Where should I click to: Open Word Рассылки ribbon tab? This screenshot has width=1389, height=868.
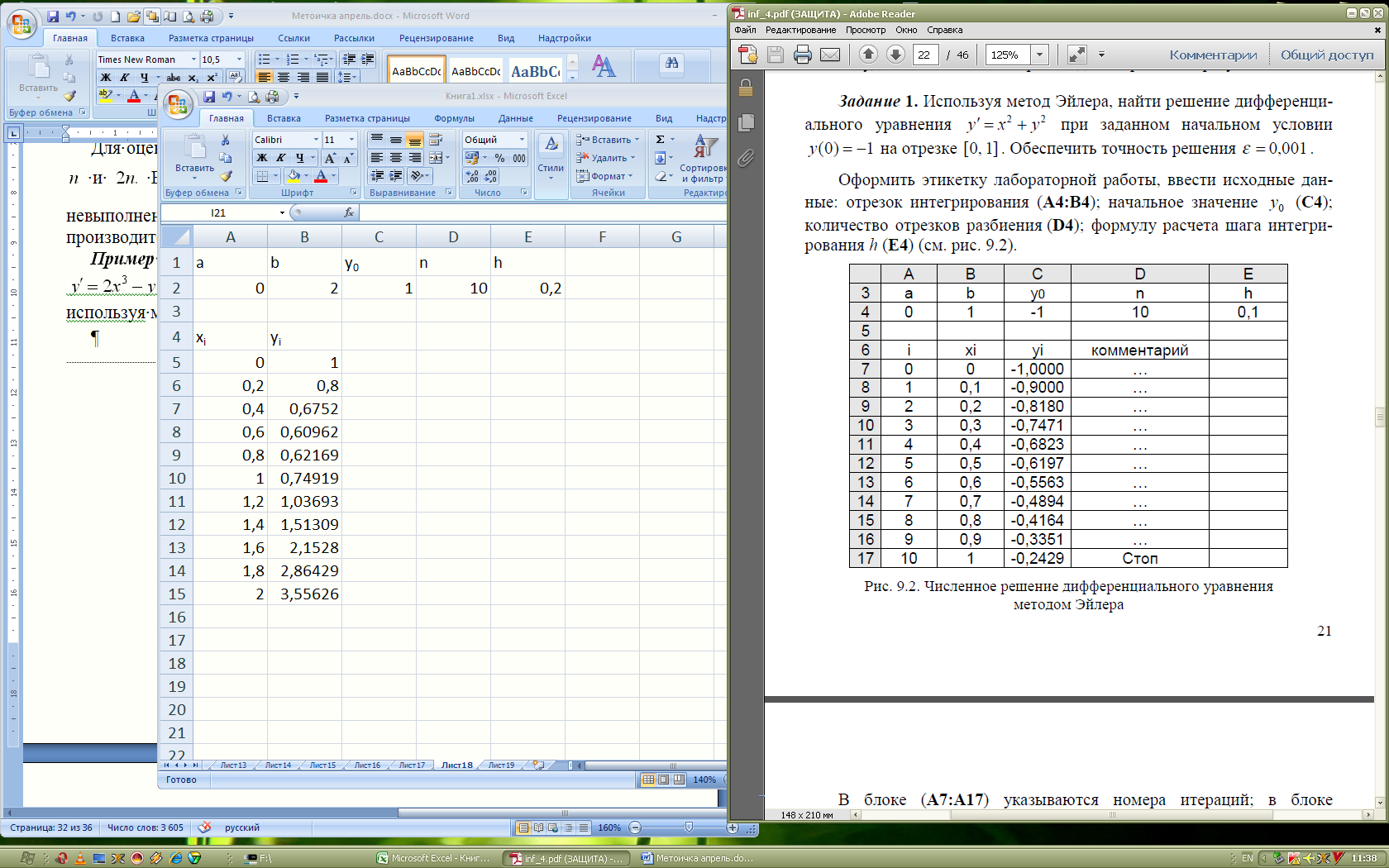click(354, 38)
